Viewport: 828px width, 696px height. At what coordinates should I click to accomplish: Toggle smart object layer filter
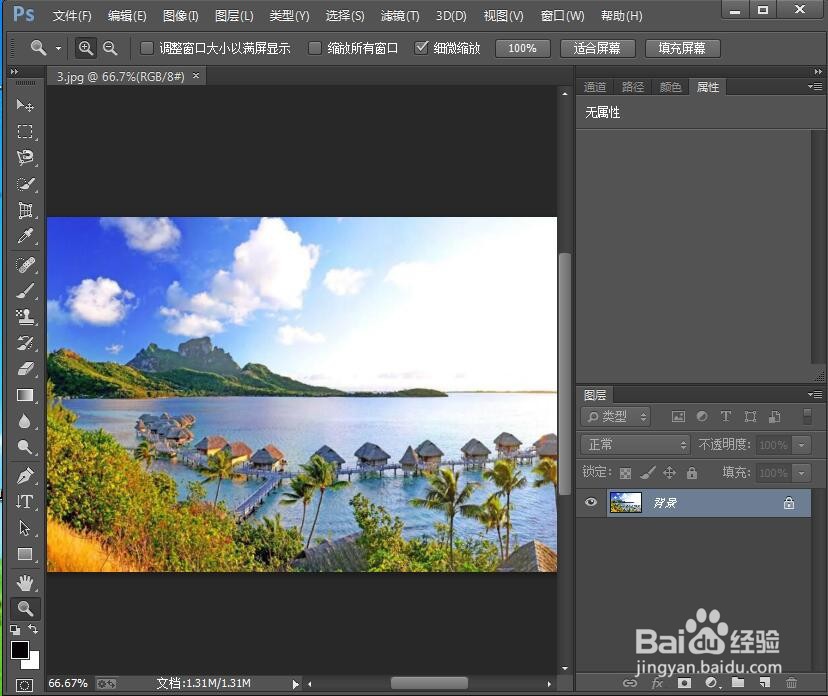(x=775, y=417)
